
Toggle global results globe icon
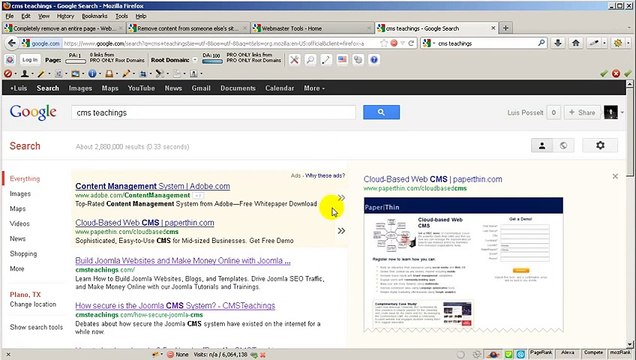pos(563,145)
